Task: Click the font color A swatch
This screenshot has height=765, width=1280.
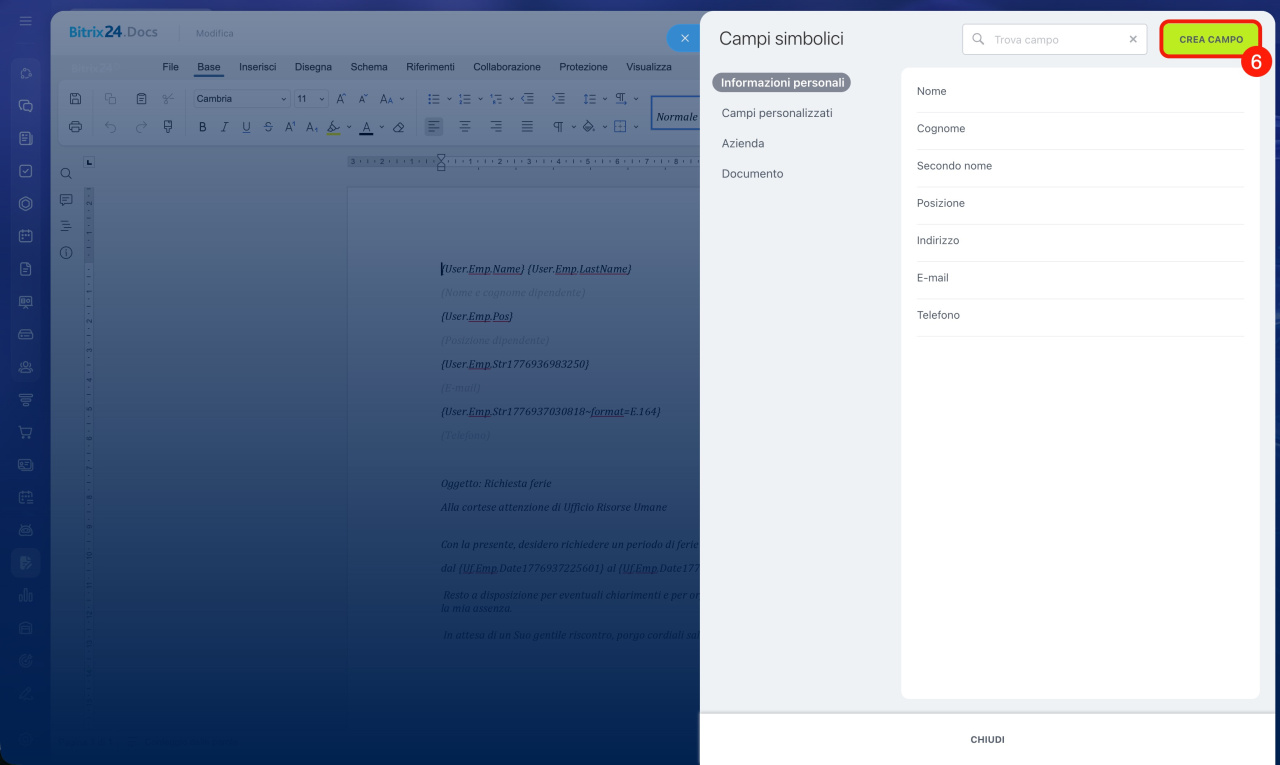Action: [x=366, y=127]
